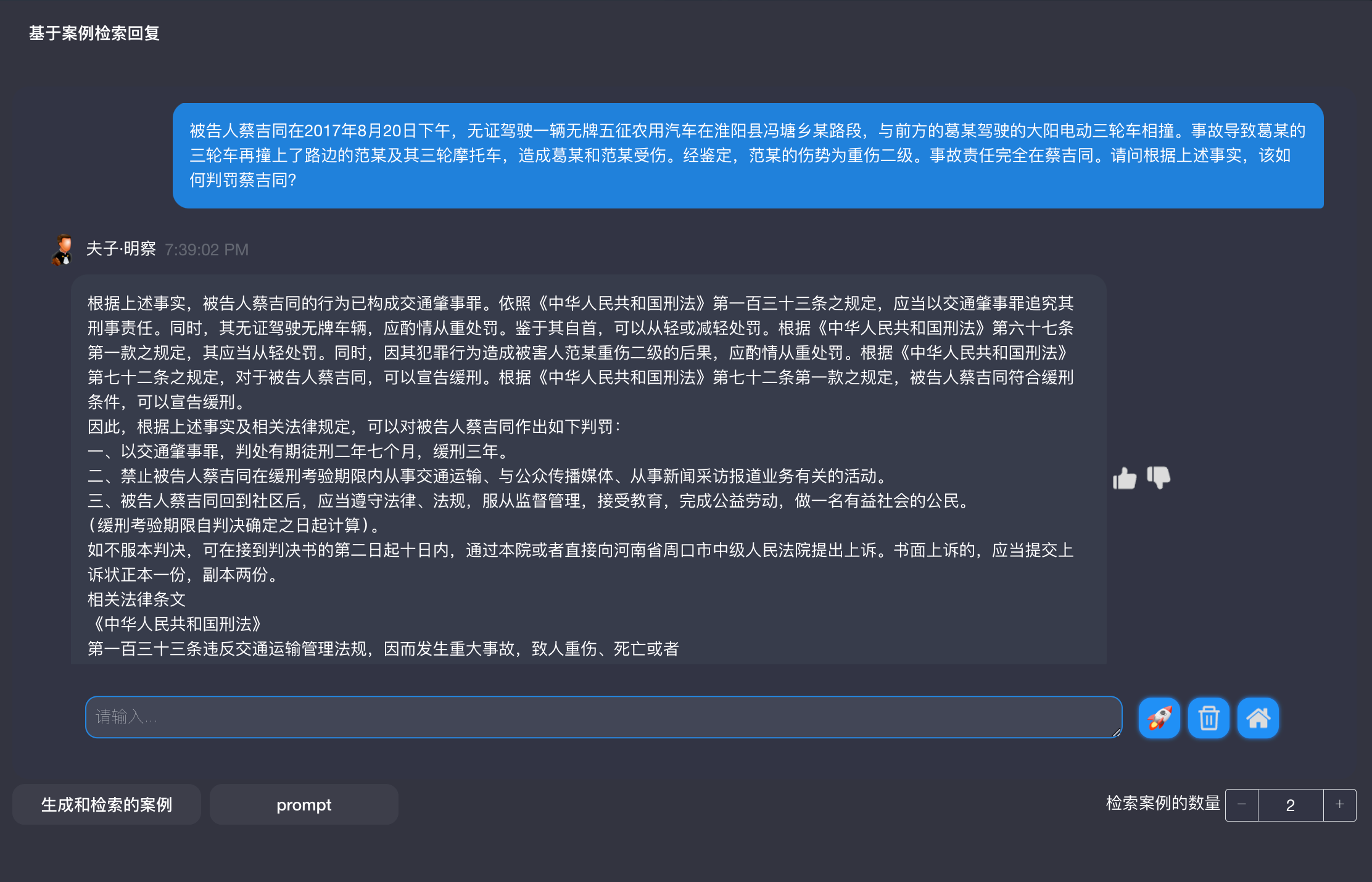Clear the chat with the trash icon
1372x882 pixels.
click(1209, 718)
